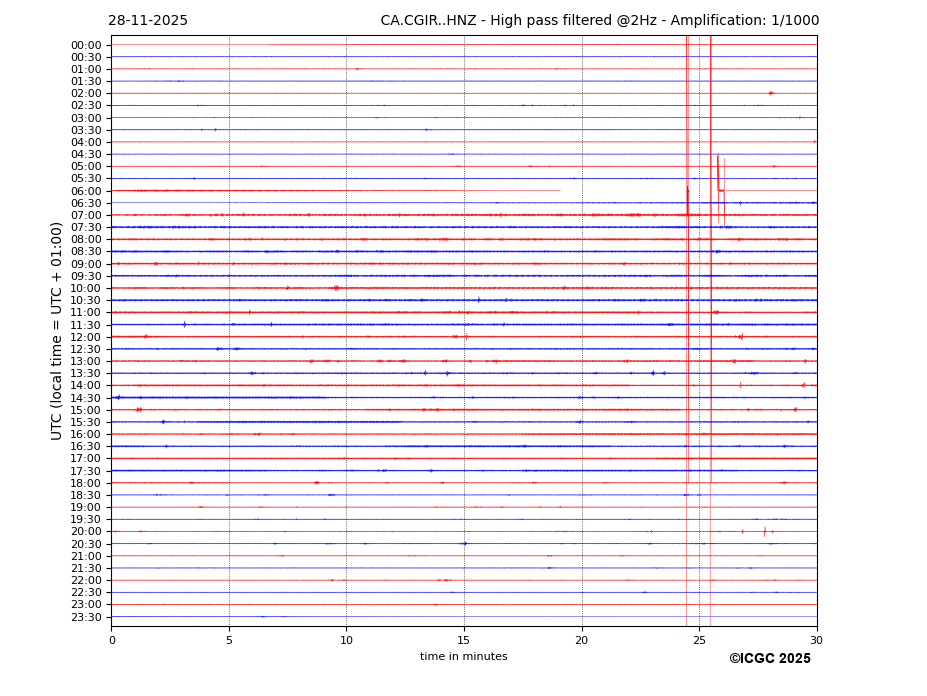
Task: Select the x-axis tick label 25
Action: [699, 641]
